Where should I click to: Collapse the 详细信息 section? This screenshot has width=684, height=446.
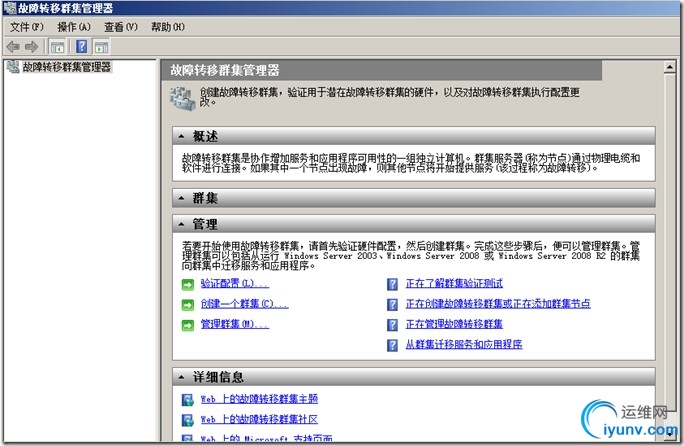coord(181,377)
